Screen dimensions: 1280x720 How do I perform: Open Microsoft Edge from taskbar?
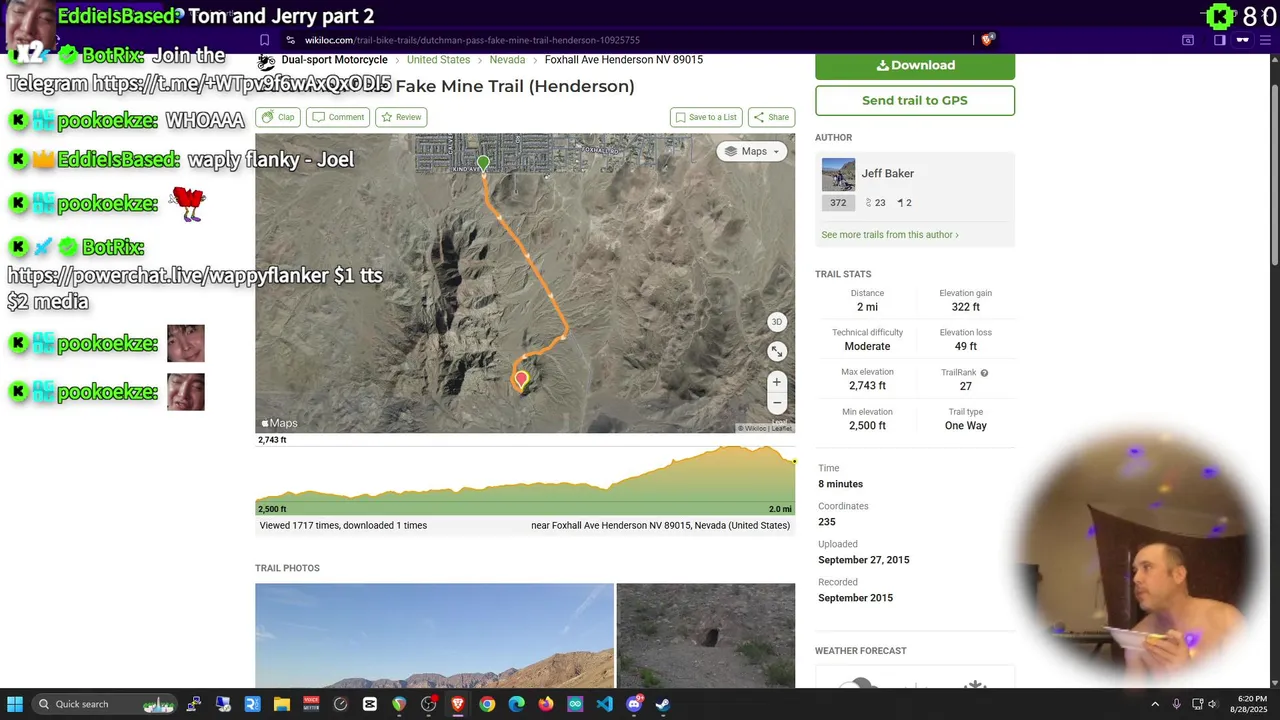516,704
